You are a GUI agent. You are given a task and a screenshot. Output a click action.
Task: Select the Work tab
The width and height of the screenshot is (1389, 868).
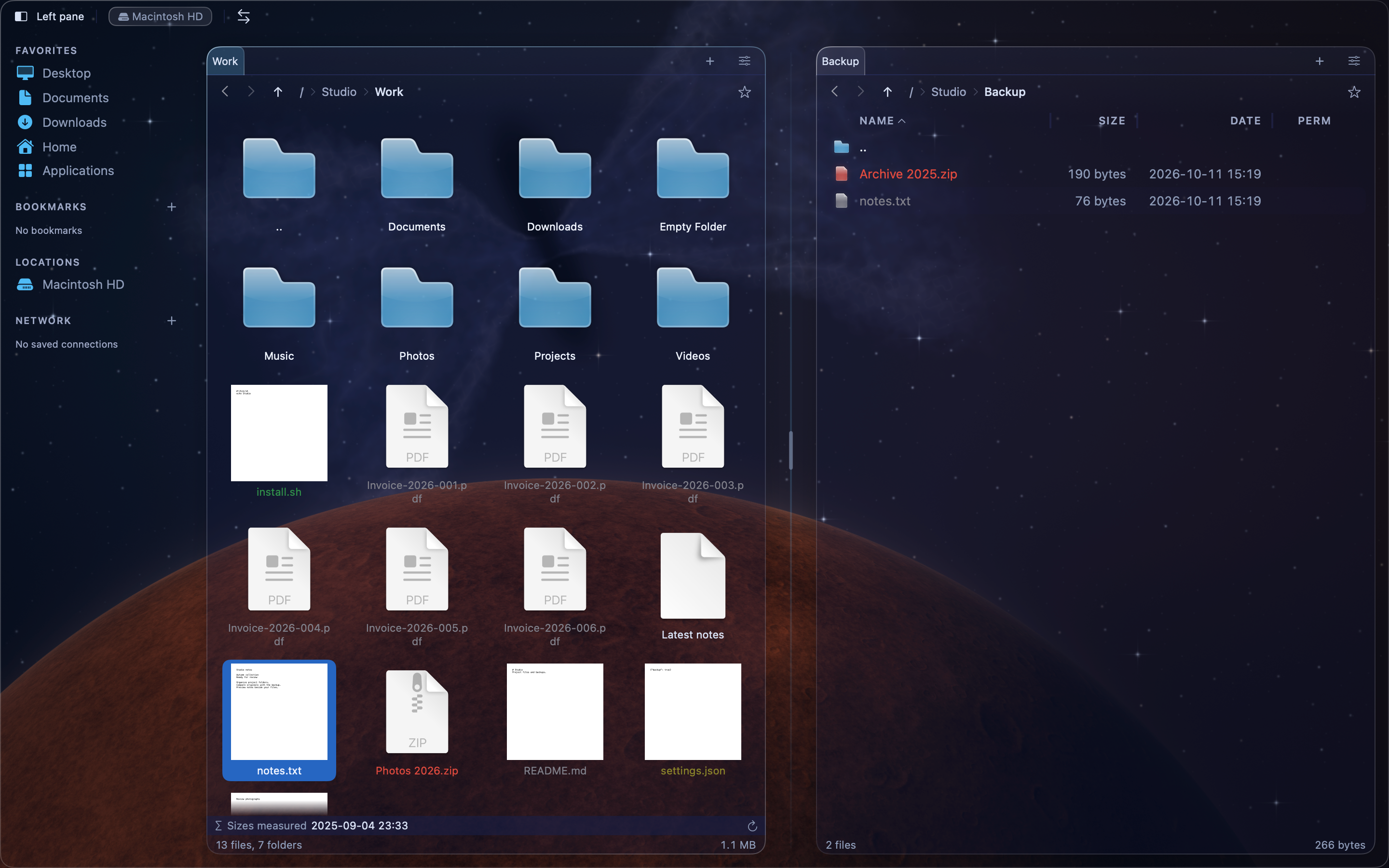225,61
